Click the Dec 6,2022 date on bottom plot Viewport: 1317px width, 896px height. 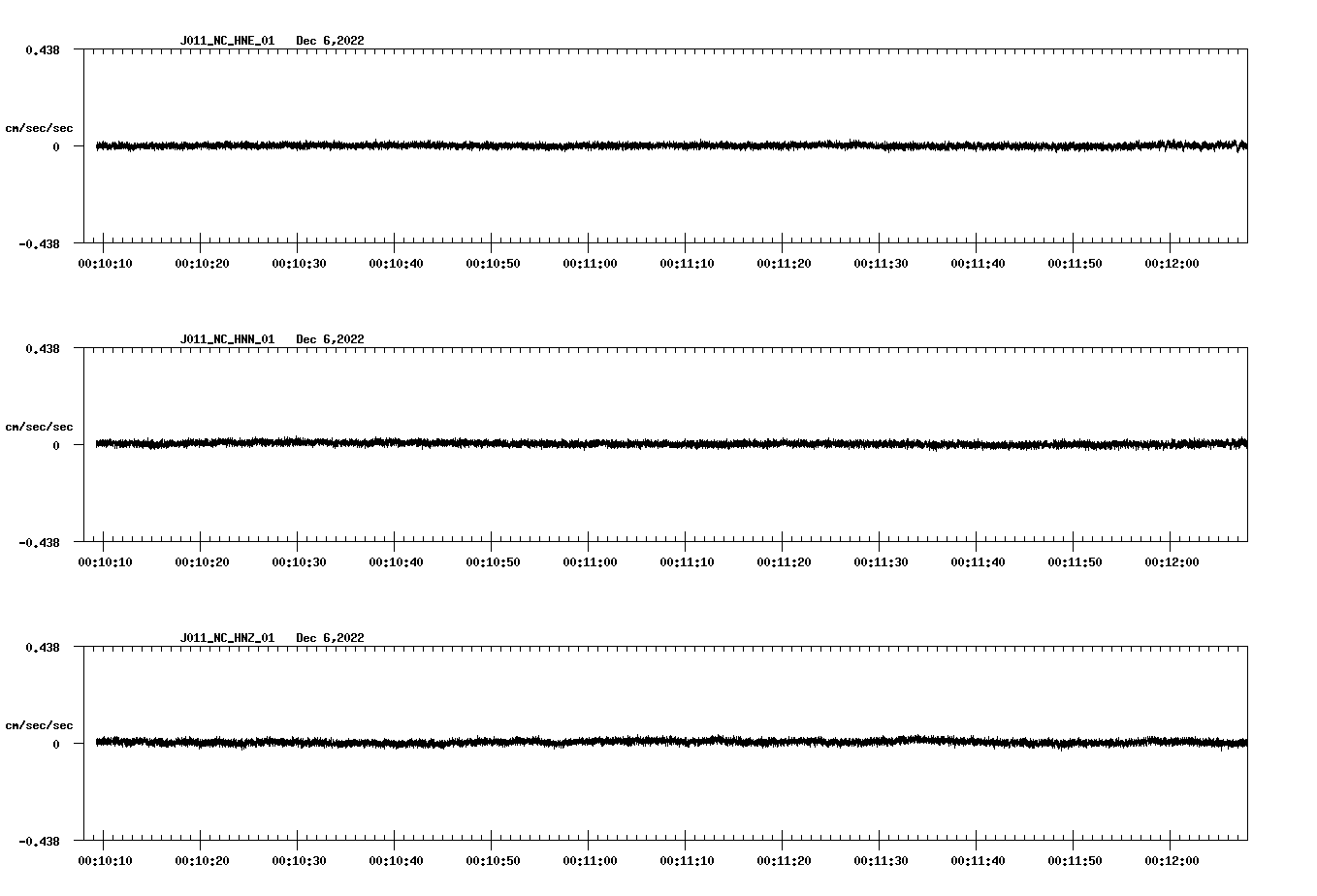click(x=331, y=638)
